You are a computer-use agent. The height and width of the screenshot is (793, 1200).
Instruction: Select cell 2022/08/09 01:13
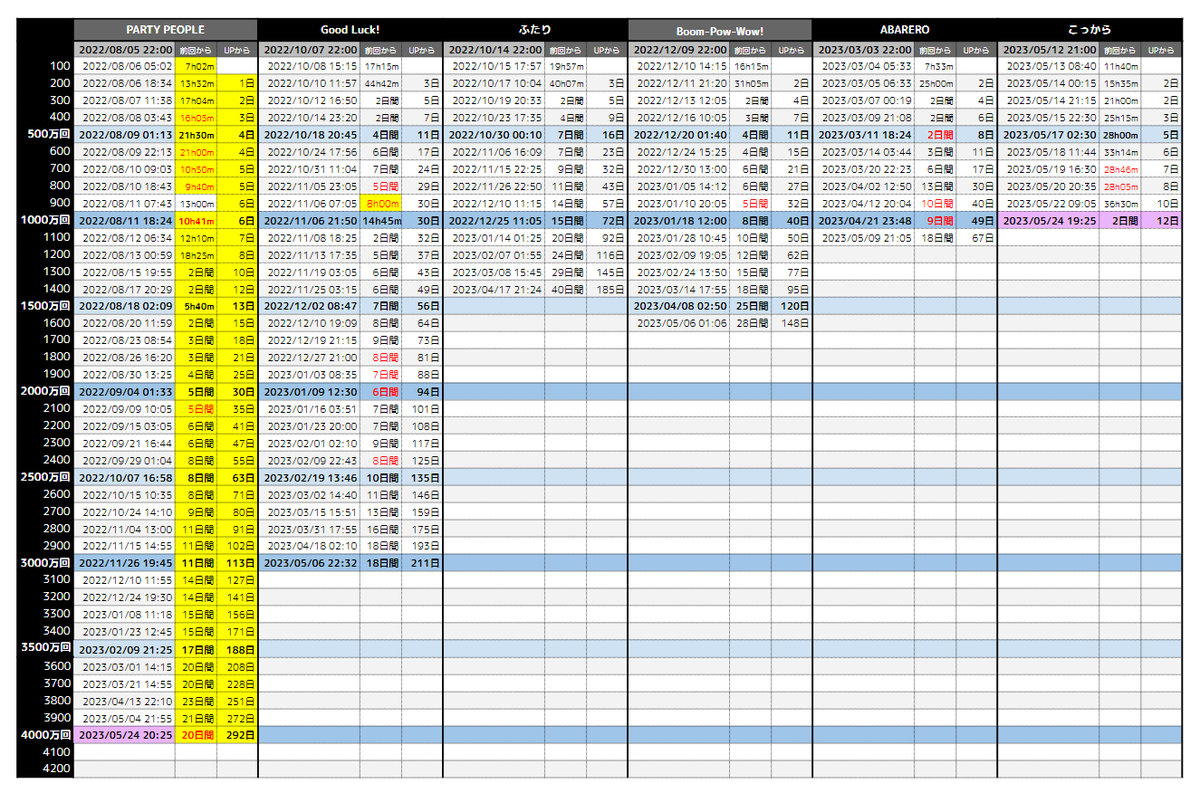click(125, 134)
